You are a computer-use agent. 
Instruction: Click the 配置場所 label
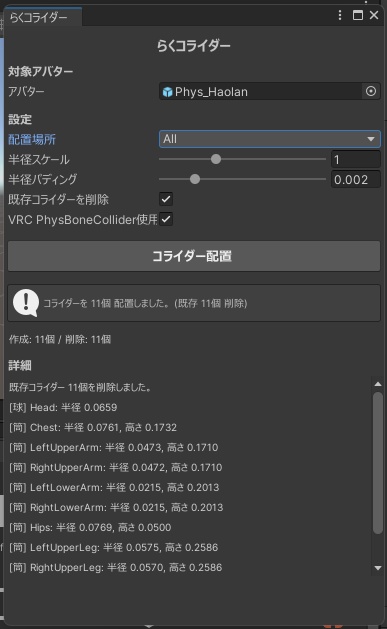tap(32, 140)
